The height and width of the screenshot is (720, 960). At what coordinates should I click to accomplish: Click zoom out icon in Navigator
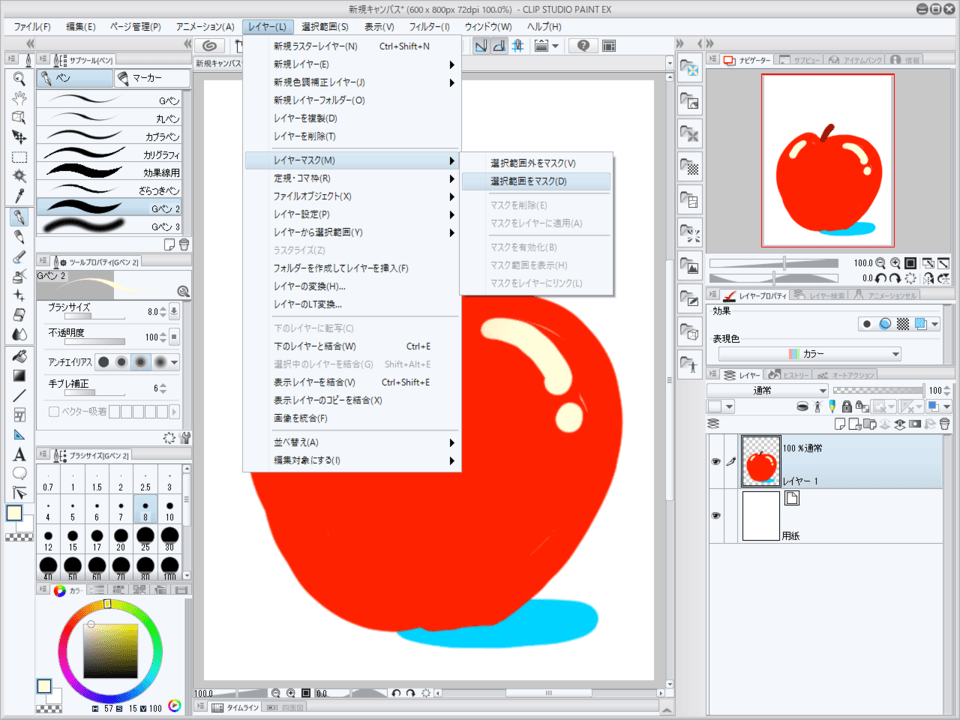[880, 263]
